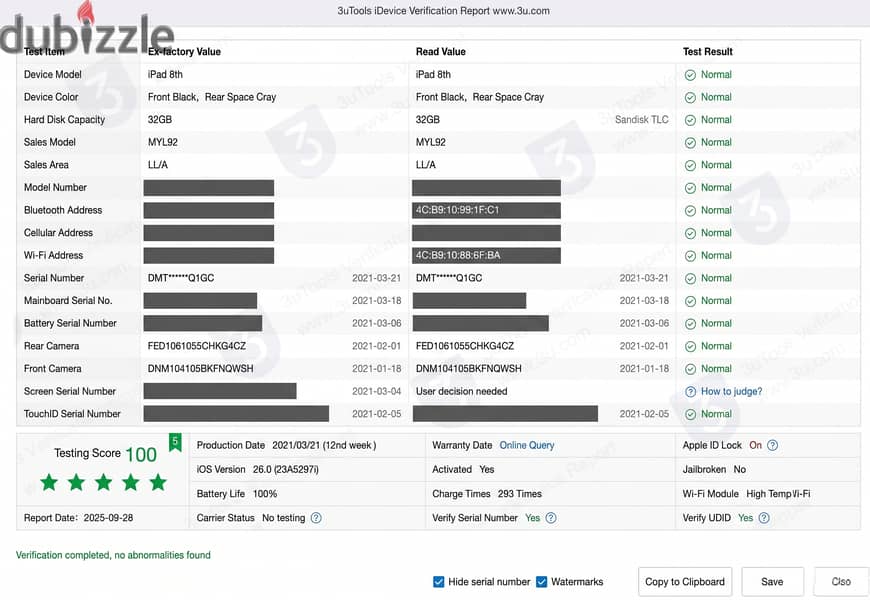Click the Testing Score 100 value
This screenshot has width=870, height=600.
(141, 455)
